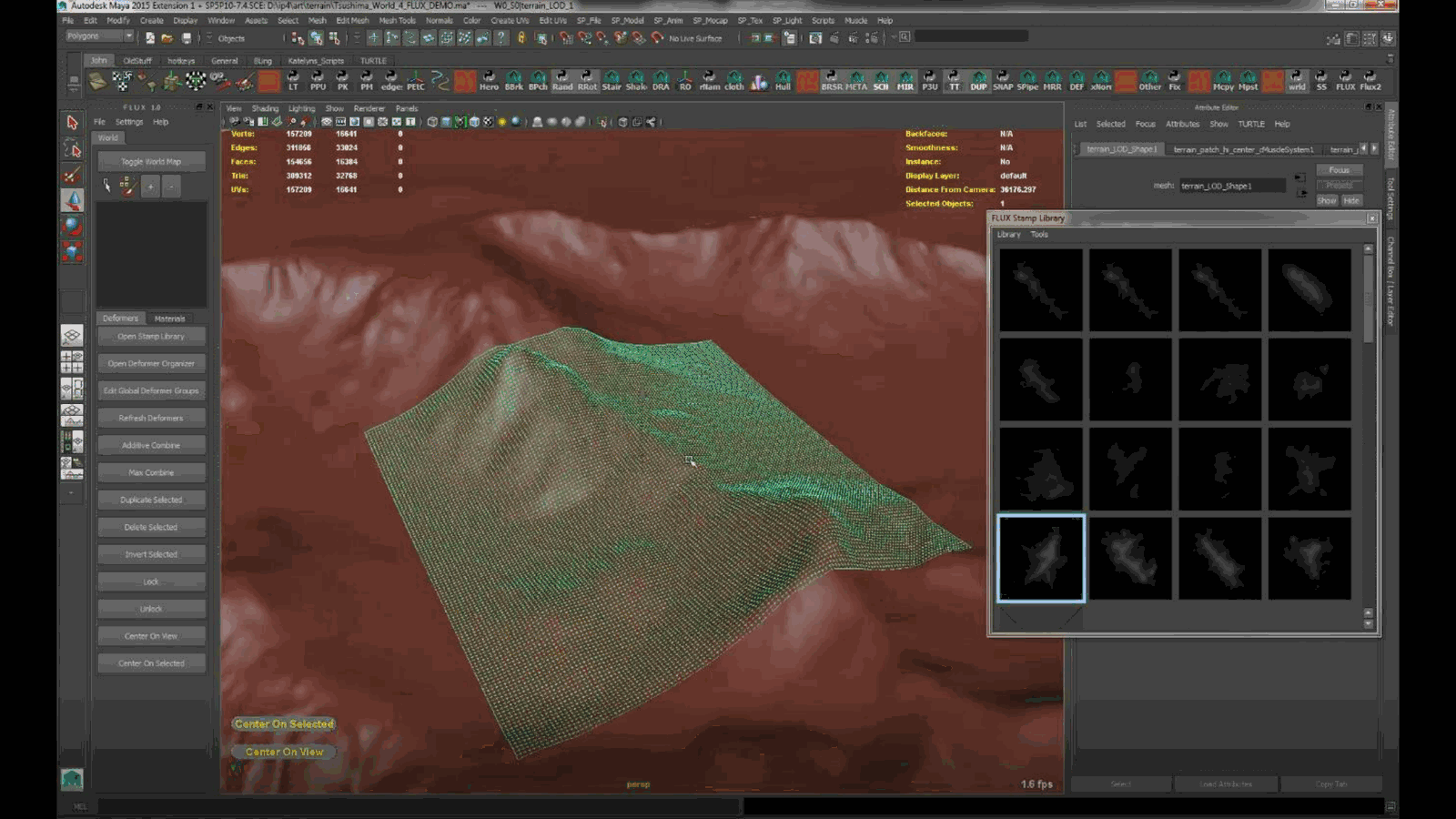Open the Polygons menu set dropdown
This screenshot has height=819, width=1456.
pos(99,36)
